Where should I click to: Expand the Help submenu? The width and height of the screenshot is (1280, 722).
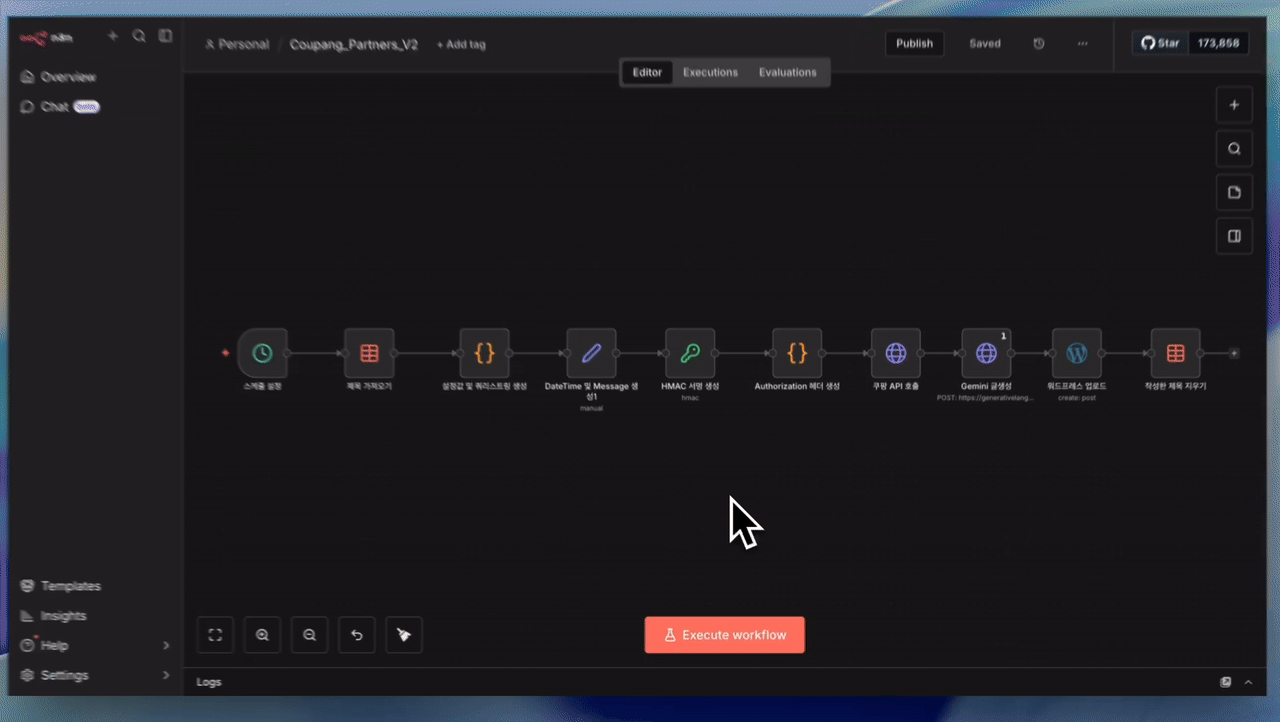166,646
